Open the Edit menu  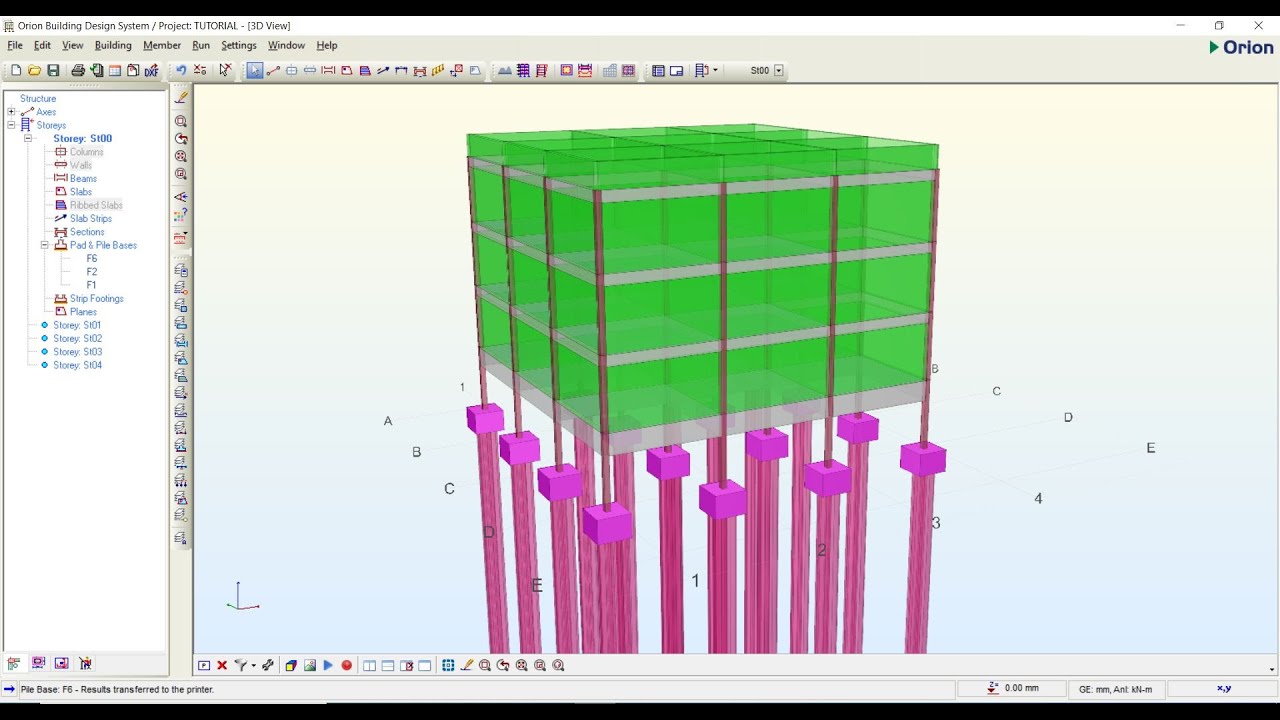point(42,45)
